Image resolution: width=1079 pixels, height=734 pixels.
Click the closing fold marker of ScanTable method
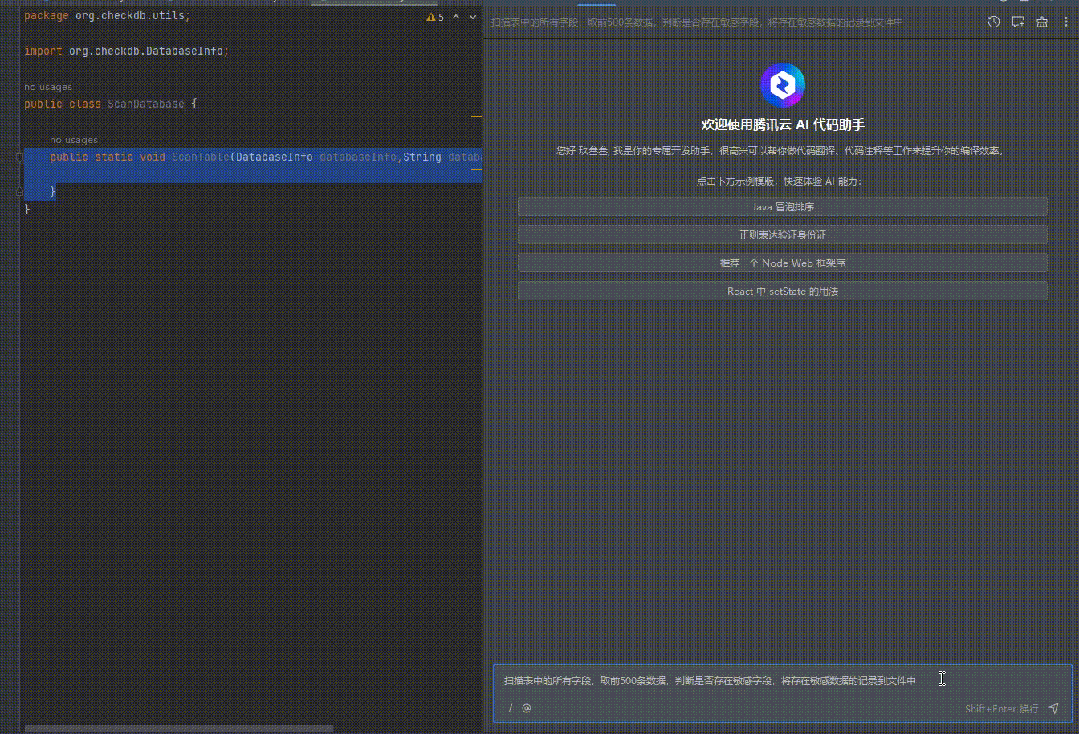click(x=19, y=192)
